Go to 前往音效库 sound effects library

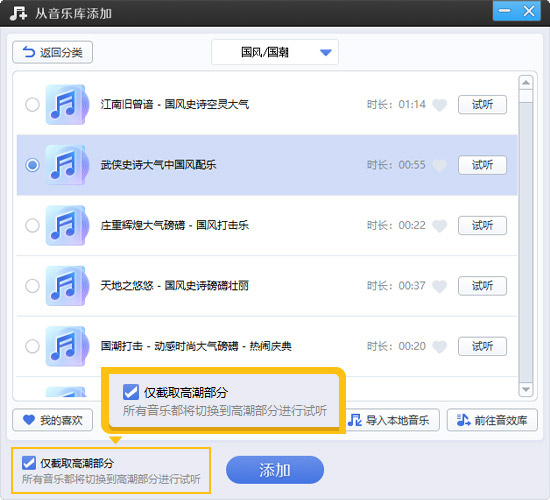[x=492, y=420]
